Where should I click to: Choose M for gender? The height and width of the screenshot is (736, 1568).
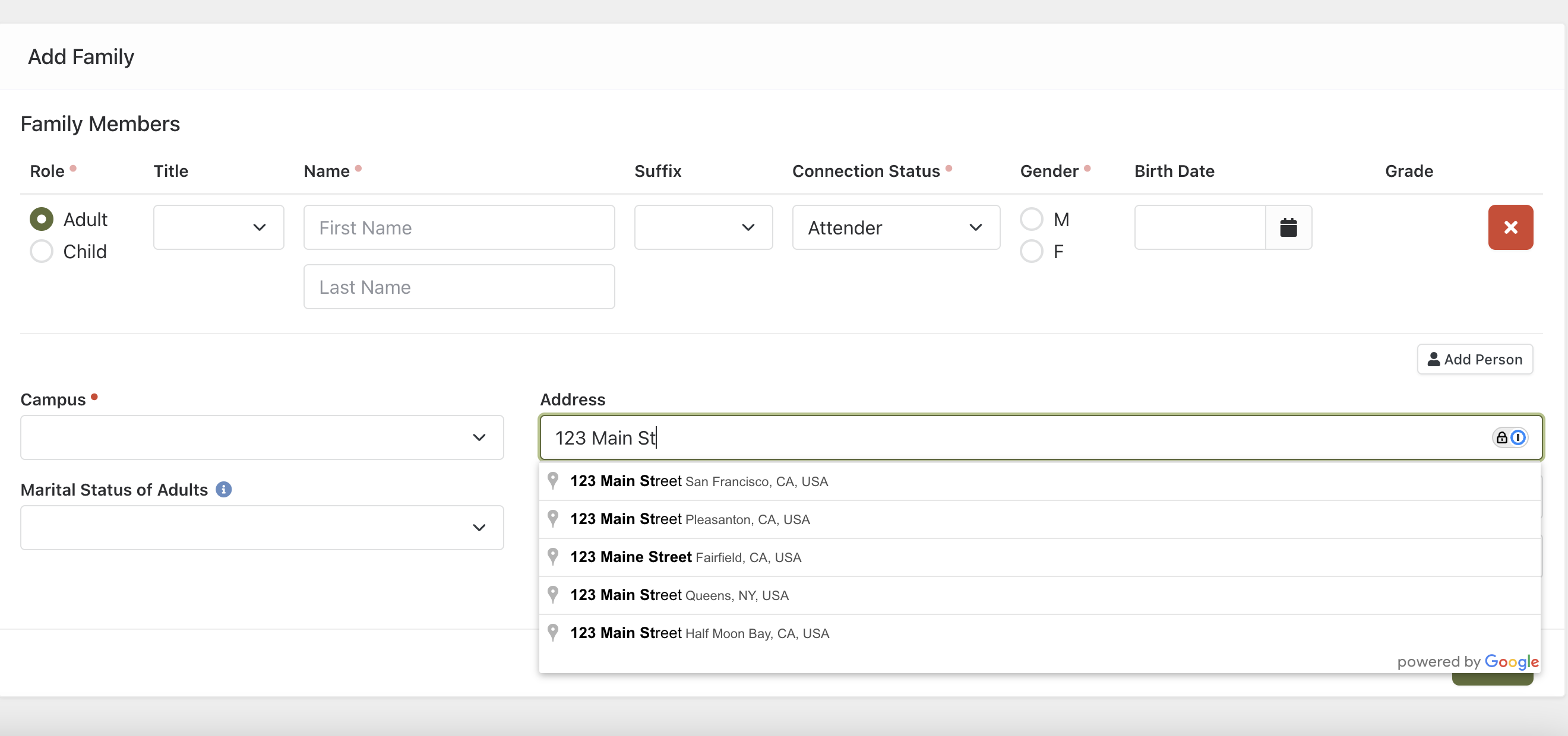(1031, 220)
